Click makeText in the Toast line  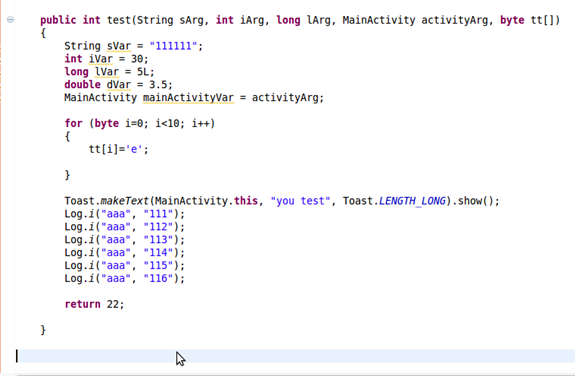coord(124,201)
